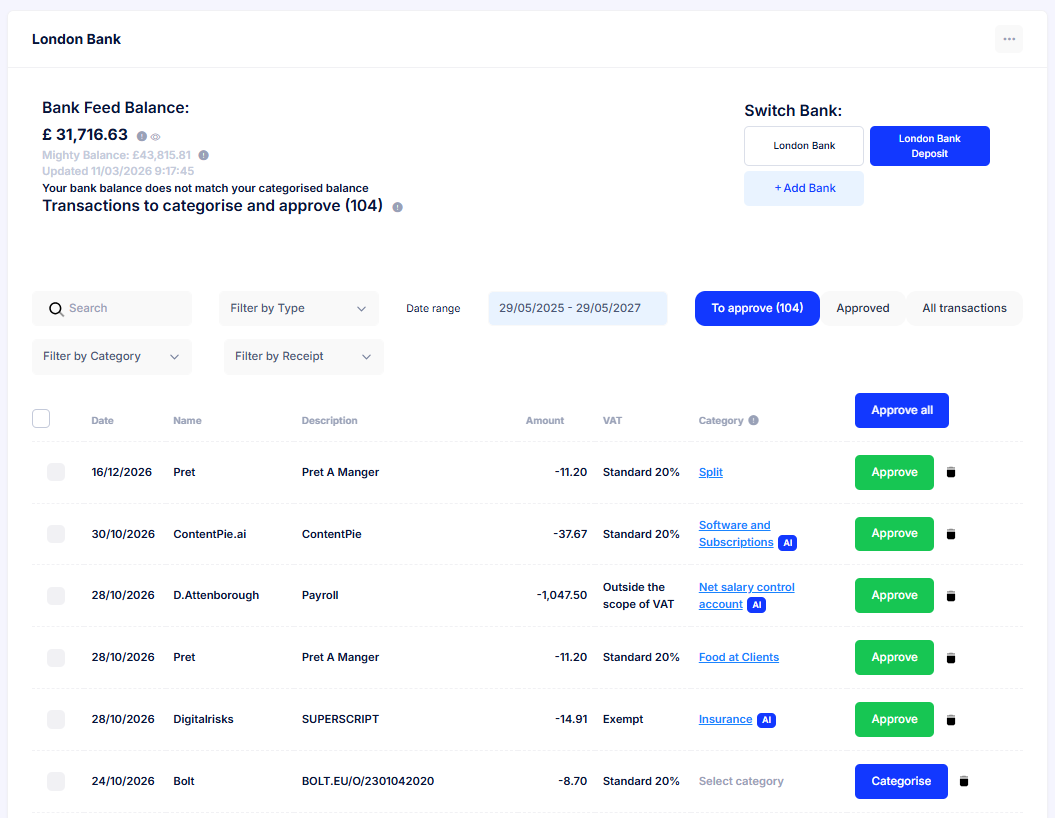The width and height of the screenshot is (1055, 818).
Task: Delete the Bolt transaction
Action: pos(963,781)
